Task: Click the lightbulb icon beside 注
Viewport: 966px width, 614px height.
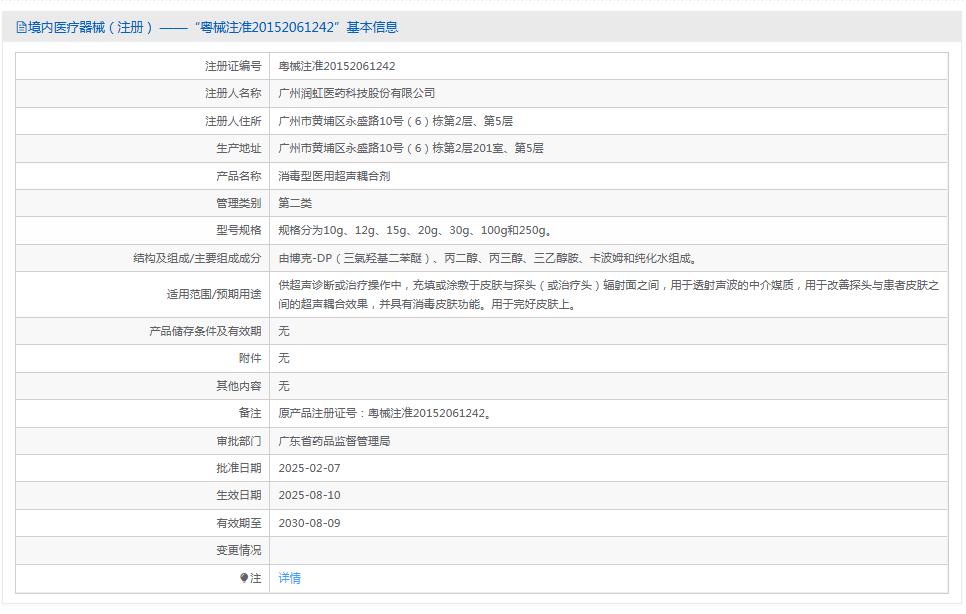Action: pos(244,578)
